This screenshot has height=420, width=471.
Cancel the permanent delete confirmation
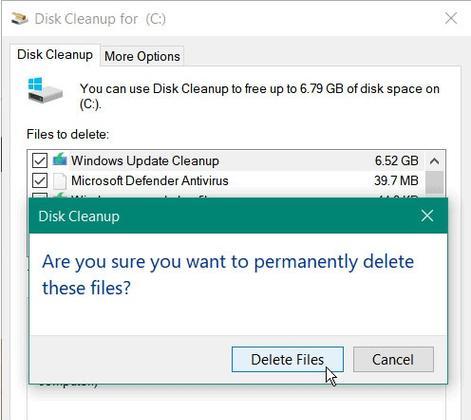[393, 359]
